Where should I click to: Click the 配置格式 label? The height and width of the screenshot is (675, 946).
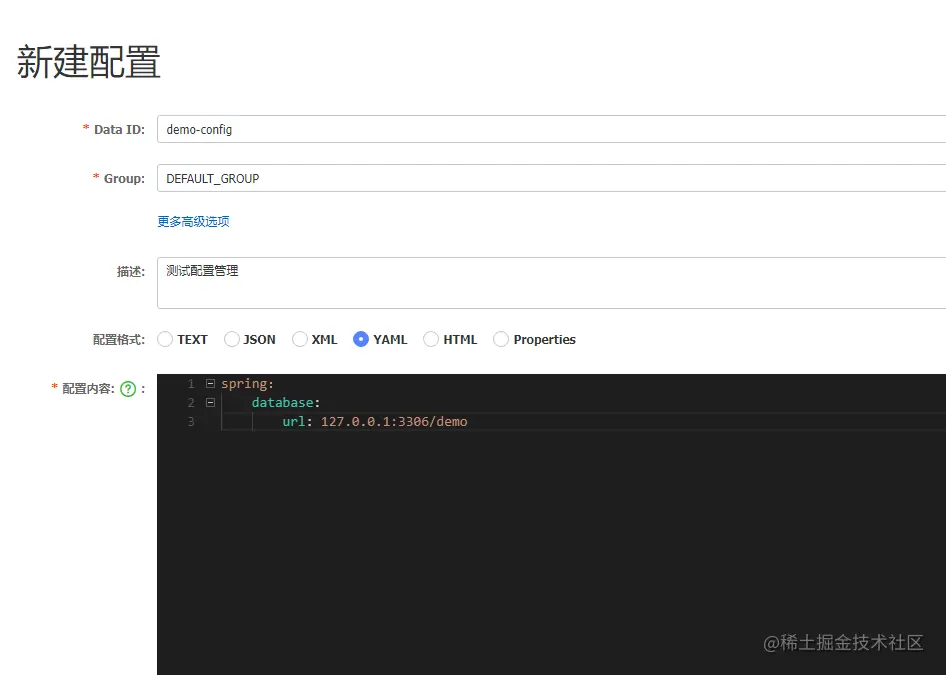click(119, 340)
